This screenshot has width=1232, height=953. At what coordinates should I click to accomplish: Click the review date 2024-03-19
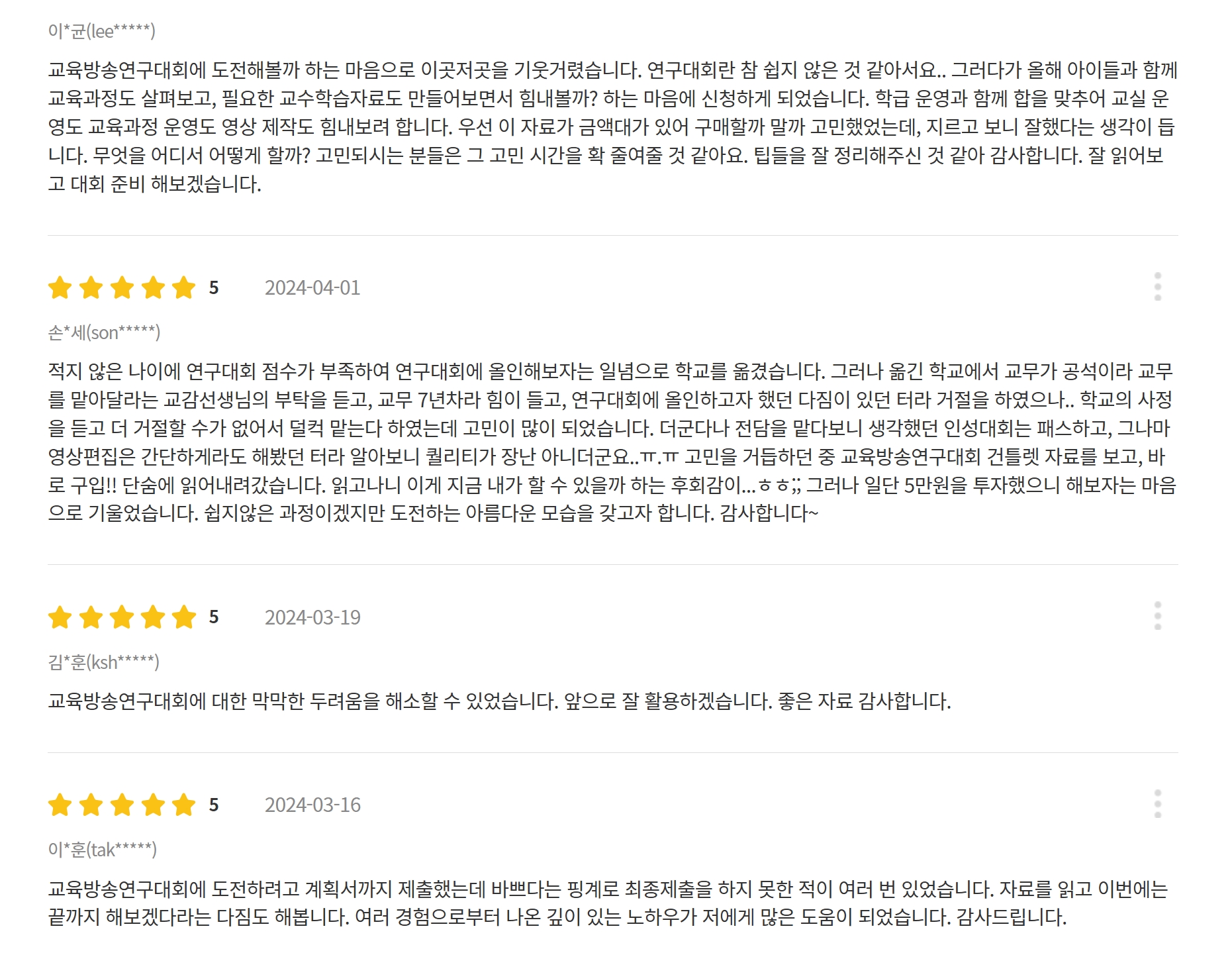312,617
